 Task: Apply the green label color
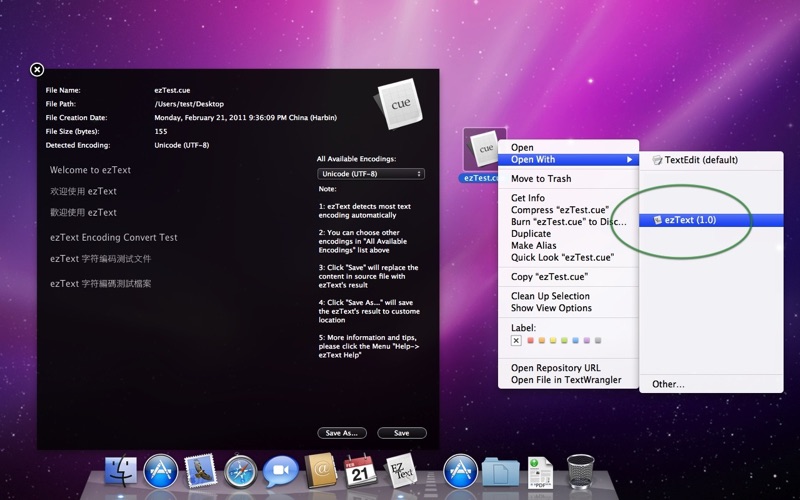564,340
